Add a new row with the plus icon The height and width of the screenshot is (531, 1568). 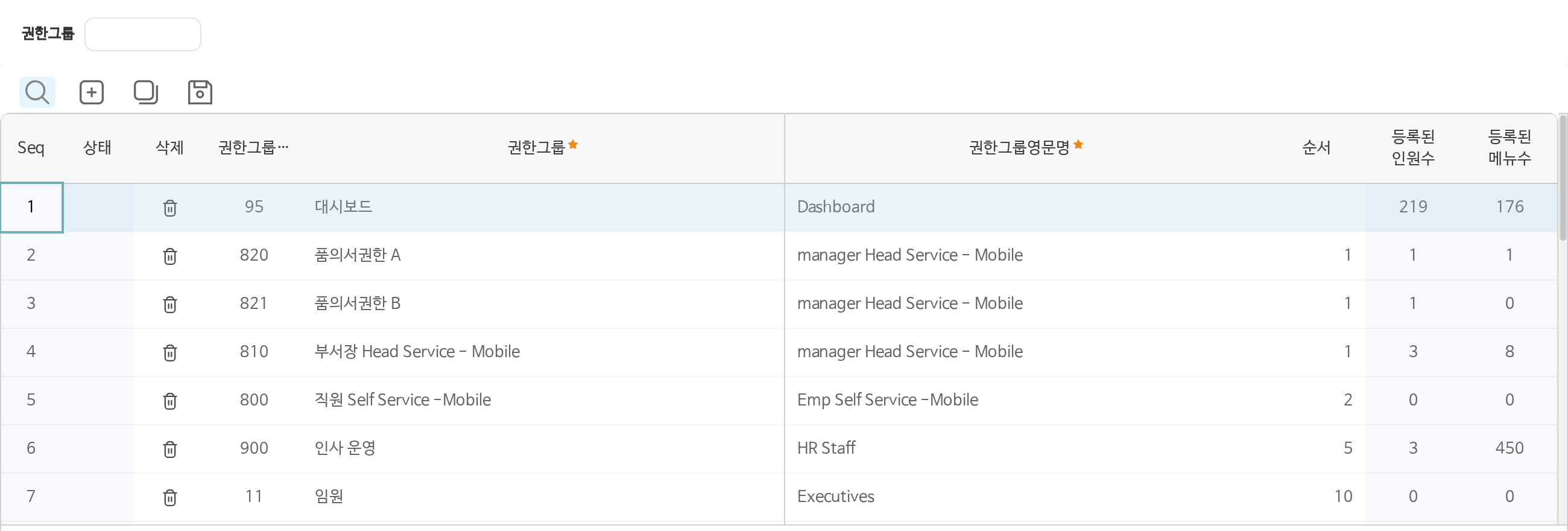[91, 92]
